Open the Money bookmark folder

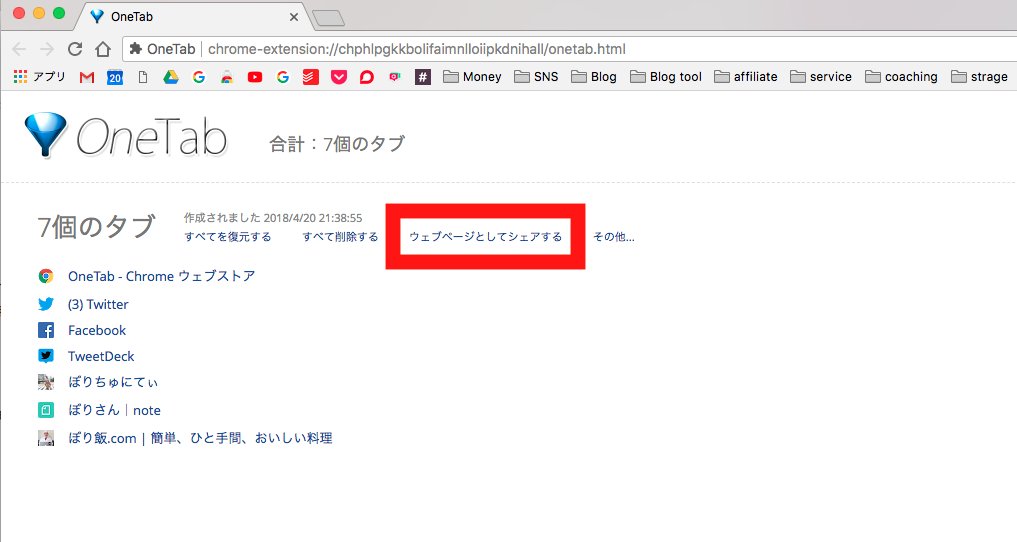[472, 77]
